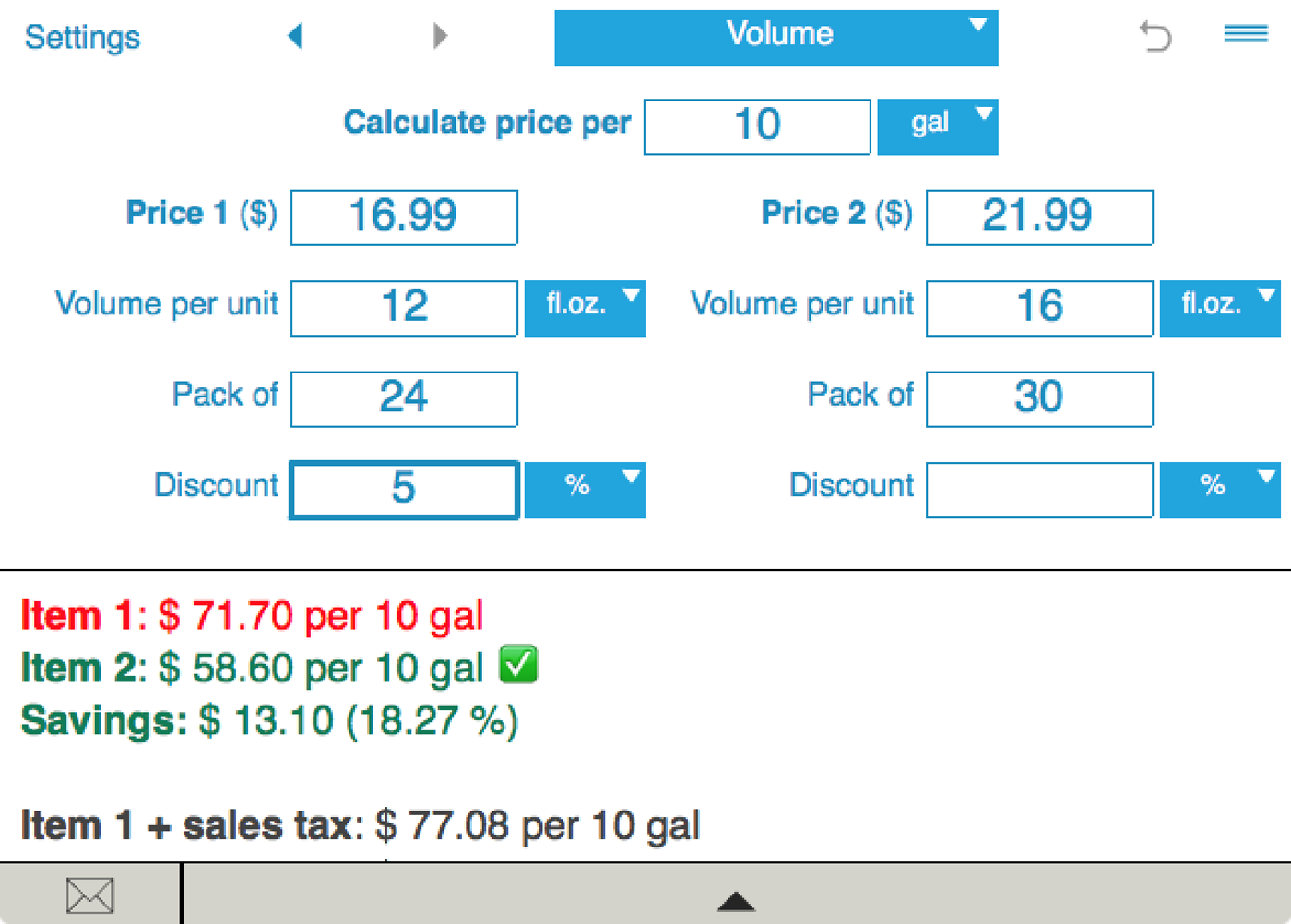Click item 2 Volume per unit field
1291x924 pixels.
[1039, 308]
